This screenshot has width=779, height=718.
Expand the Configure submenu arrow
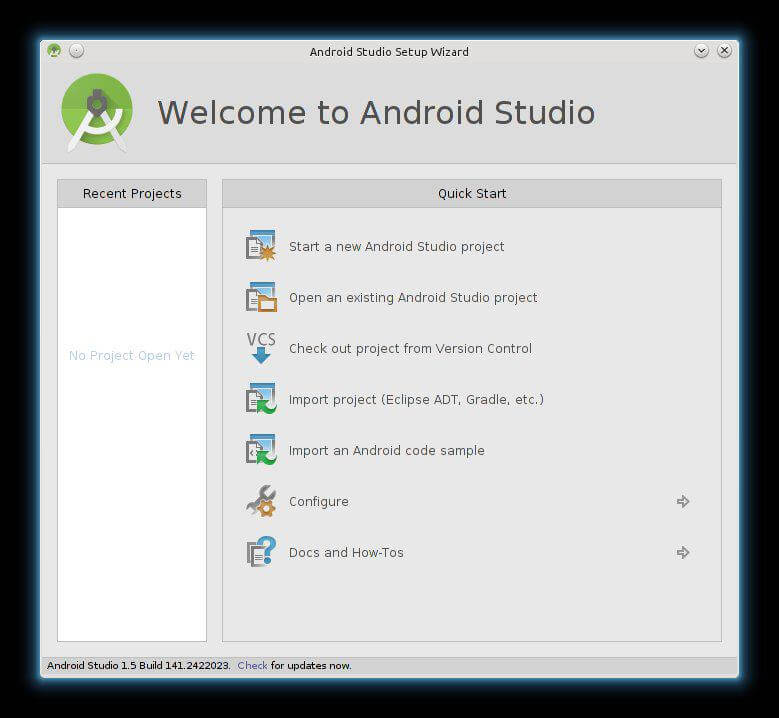(683, 502)
